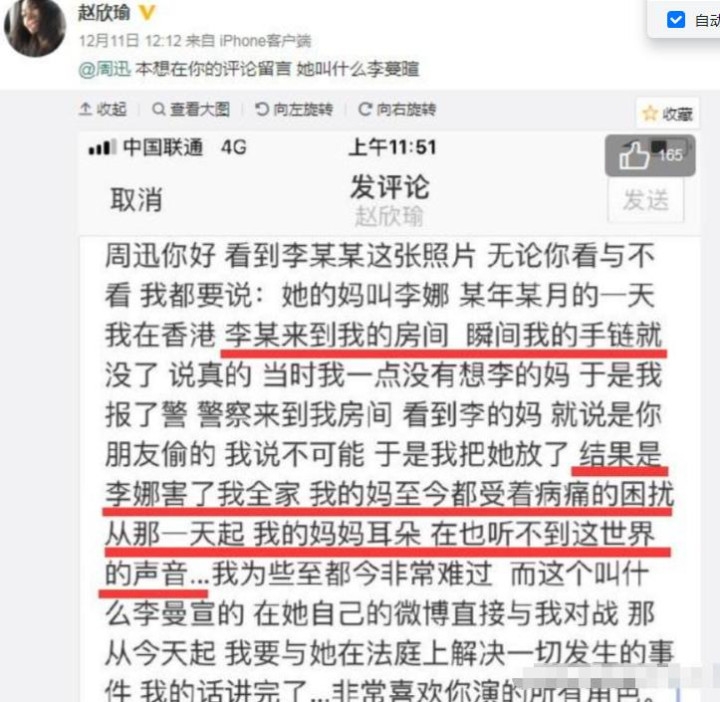This screenshot has width=720, height=702.
Task: Click the embedded phone screenshot image
Action: pyautogui.click(x=389, y=417)
